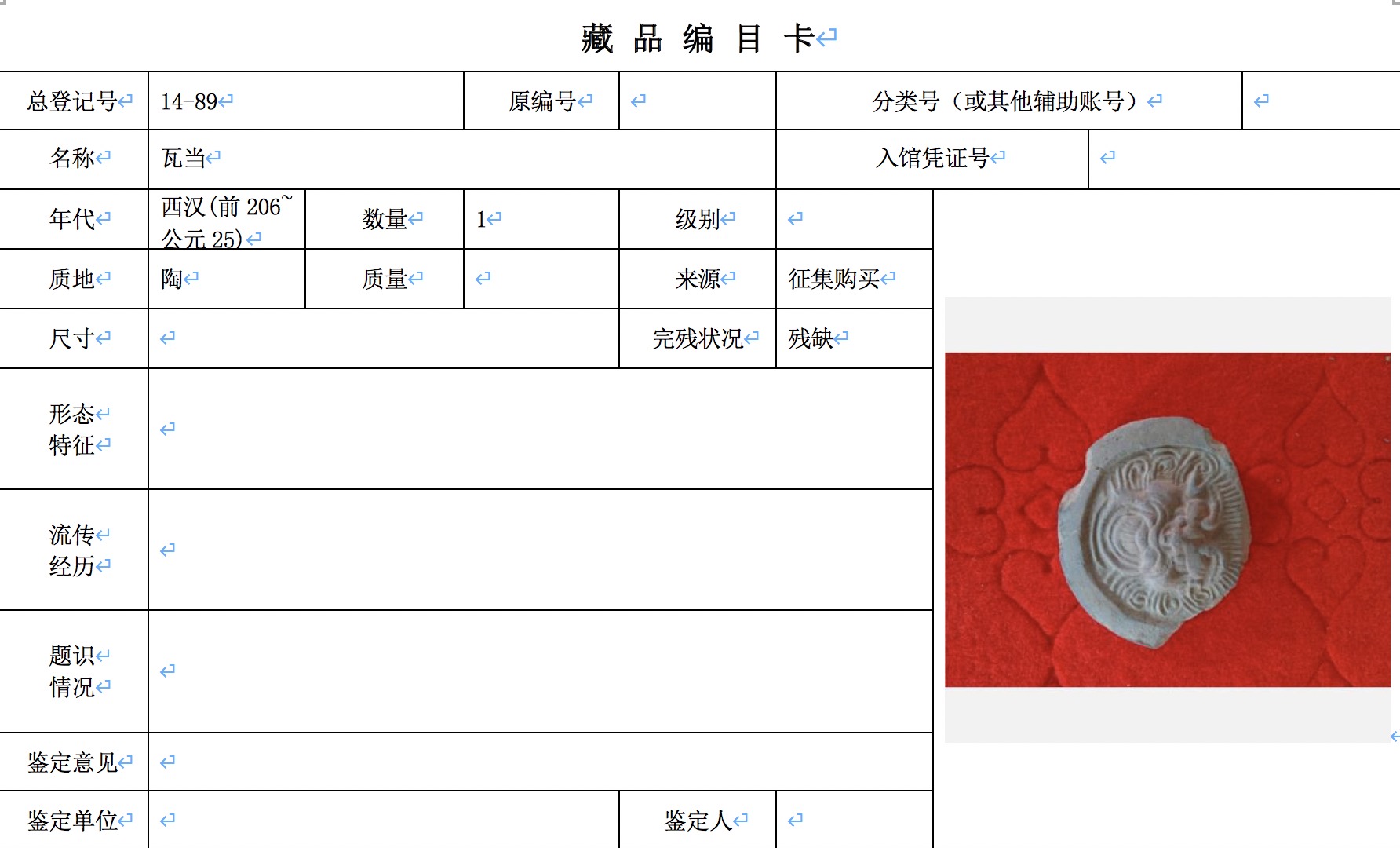Click the 尺寸 label cell

tap(74, 338)
